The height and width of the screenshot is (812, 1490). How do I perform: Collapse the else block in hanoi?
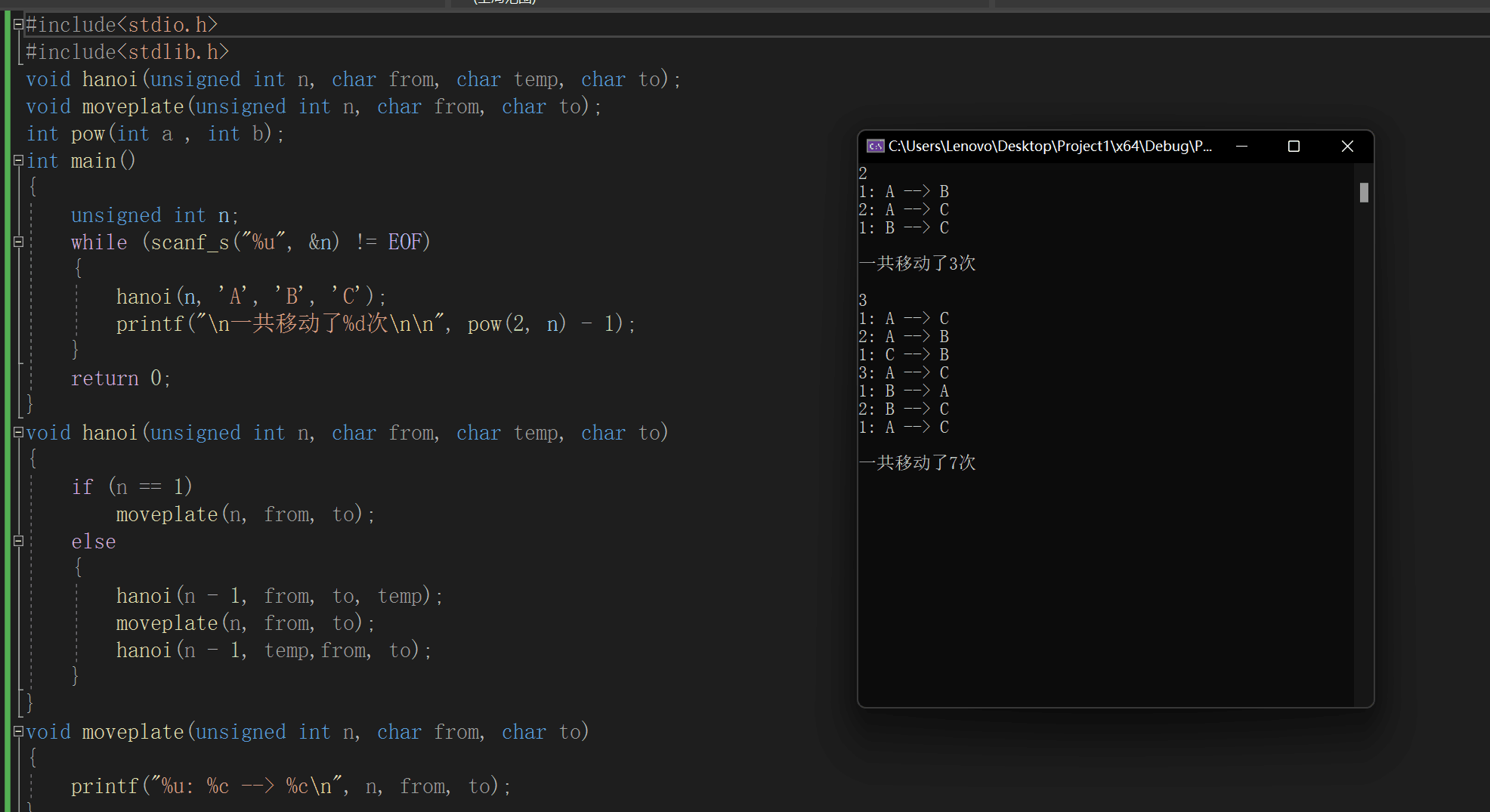(x=18, y=541)
